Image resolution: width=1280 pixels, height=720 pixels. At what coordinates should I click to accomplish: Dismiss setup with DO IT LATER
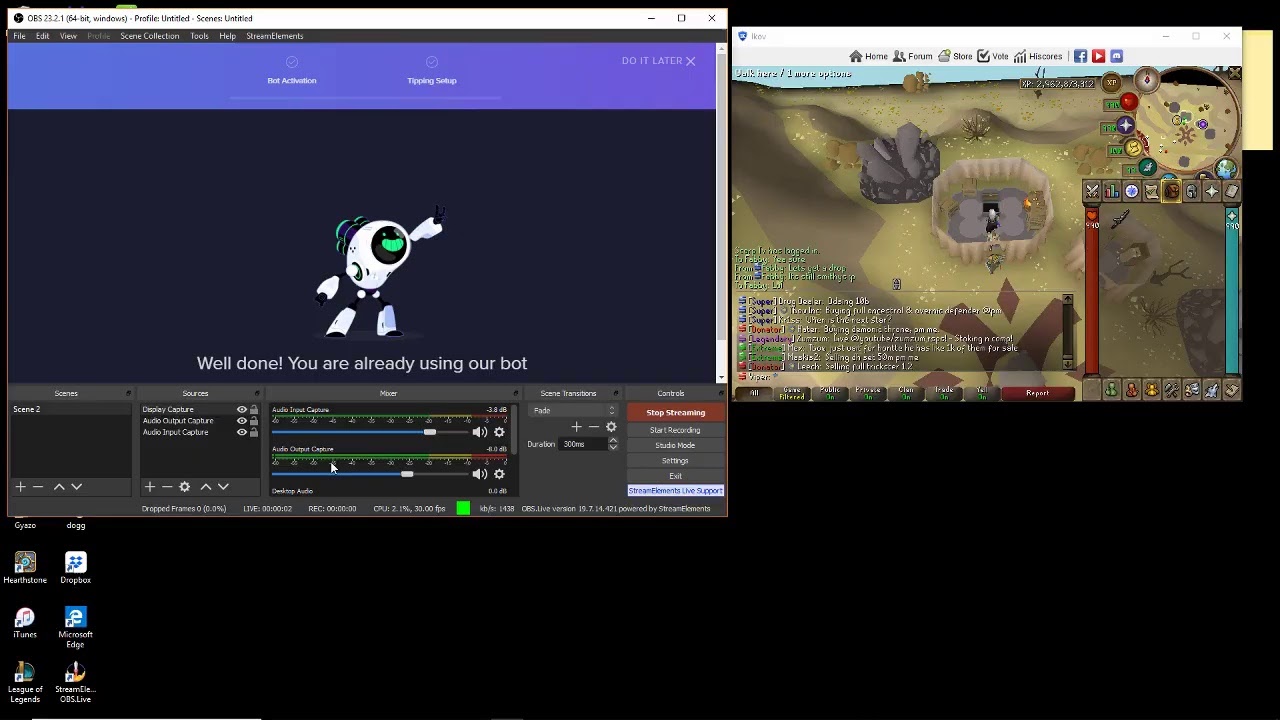coord(658,61)
